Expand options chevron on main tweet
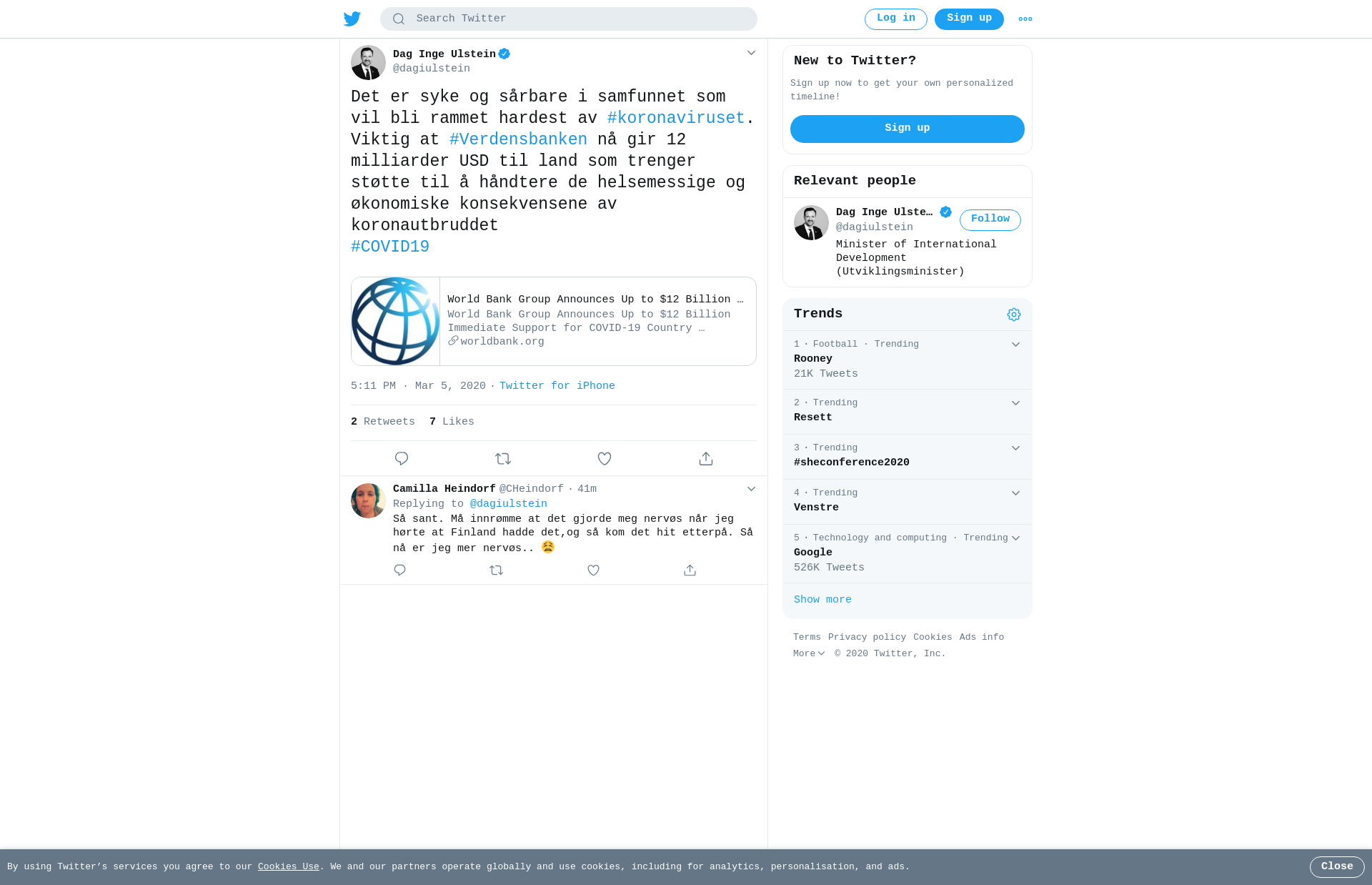Viewport: 1372px width, 885px height. coord(751,53)
